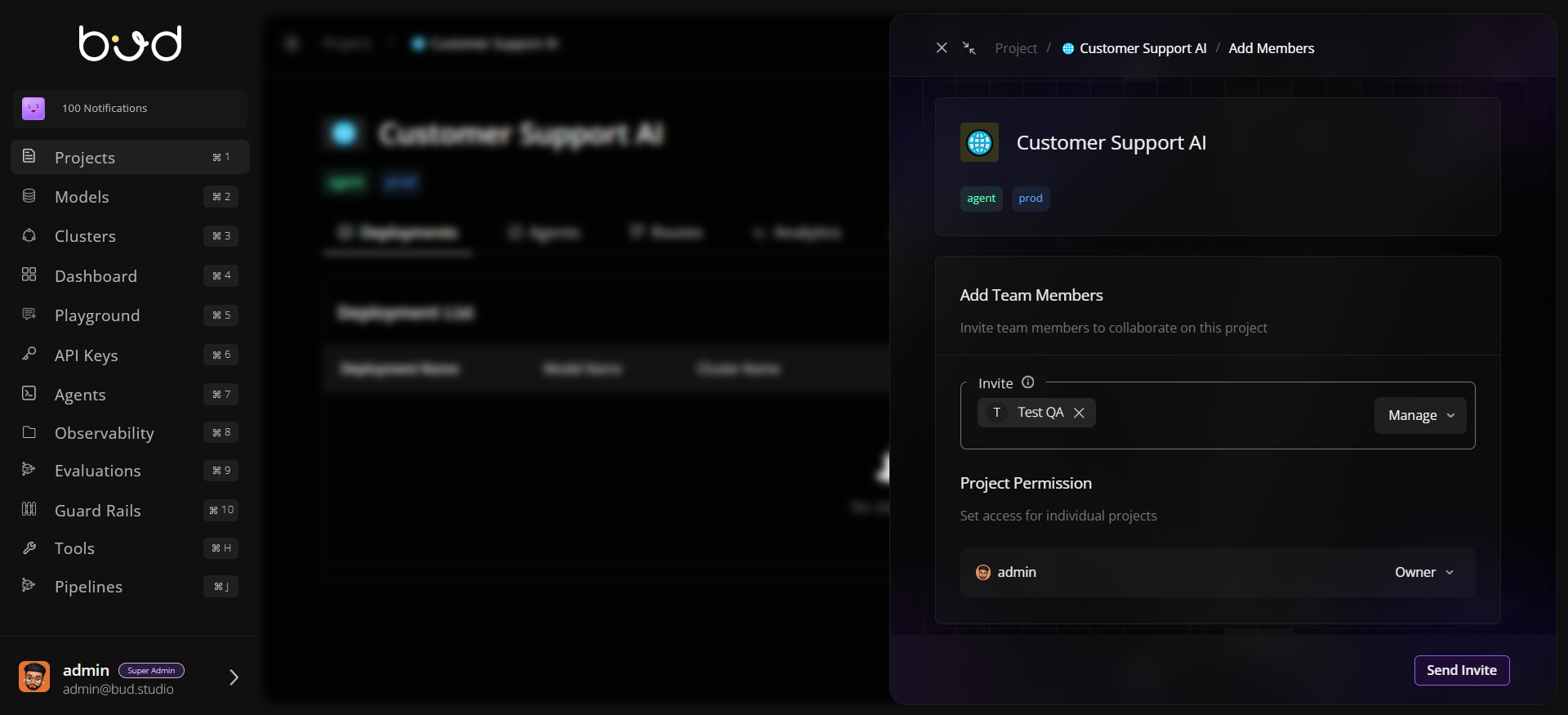Click the Project Permission heading
The width and height of the screenshot is (1568, 715).
[x=1026, y=483]
